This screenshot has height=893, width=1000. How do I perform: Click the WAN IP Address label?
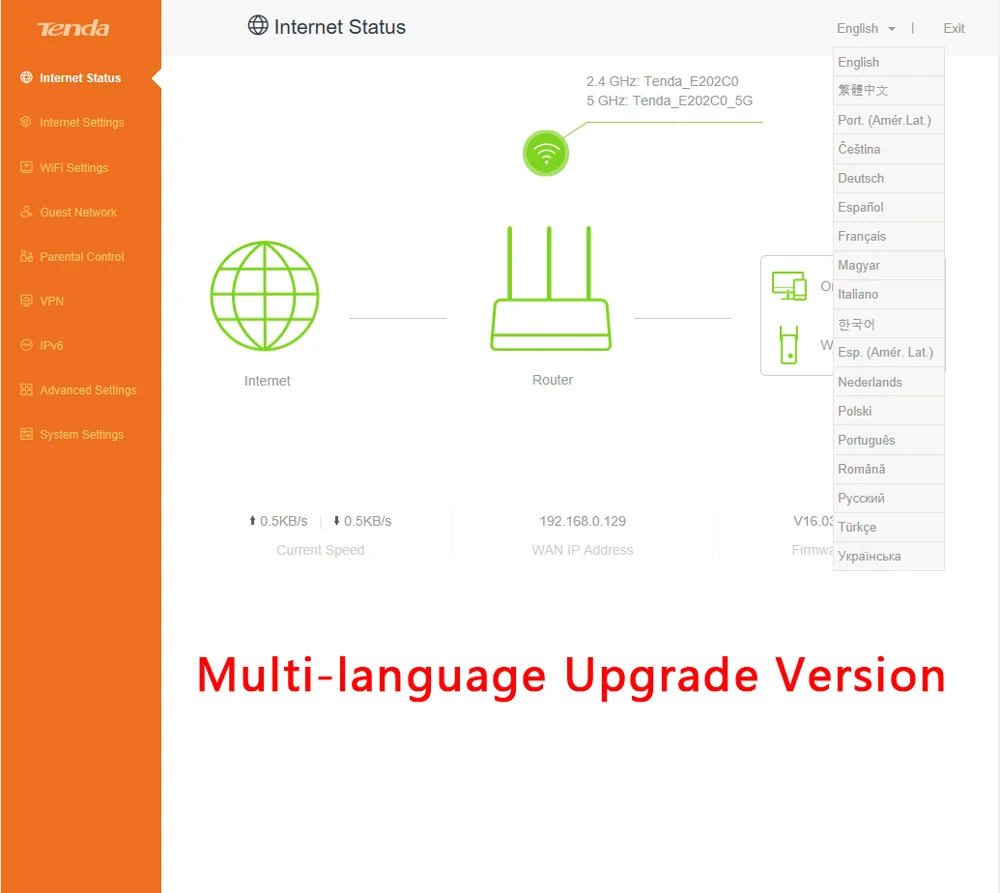click(x=582, y=550)
